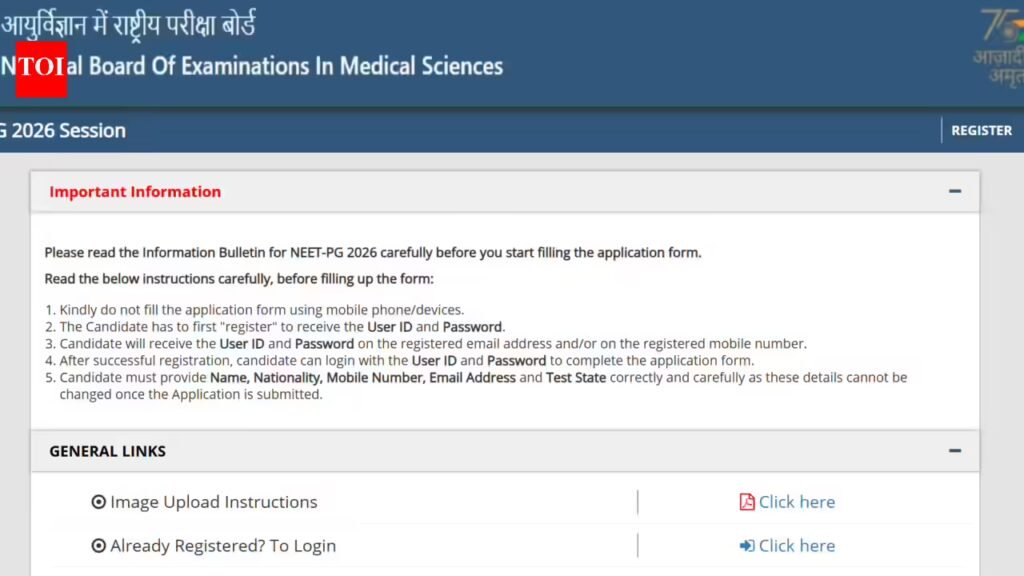Click the 2026 Session navigation title
Screen dimensions: 1024x576
point(63,131)
